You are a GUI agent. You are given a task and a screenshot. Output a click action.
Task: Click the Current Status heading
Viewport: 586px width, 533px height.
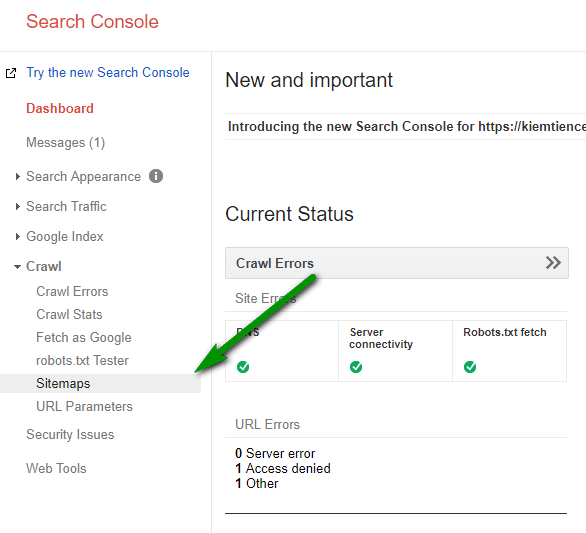click(289, 214)
